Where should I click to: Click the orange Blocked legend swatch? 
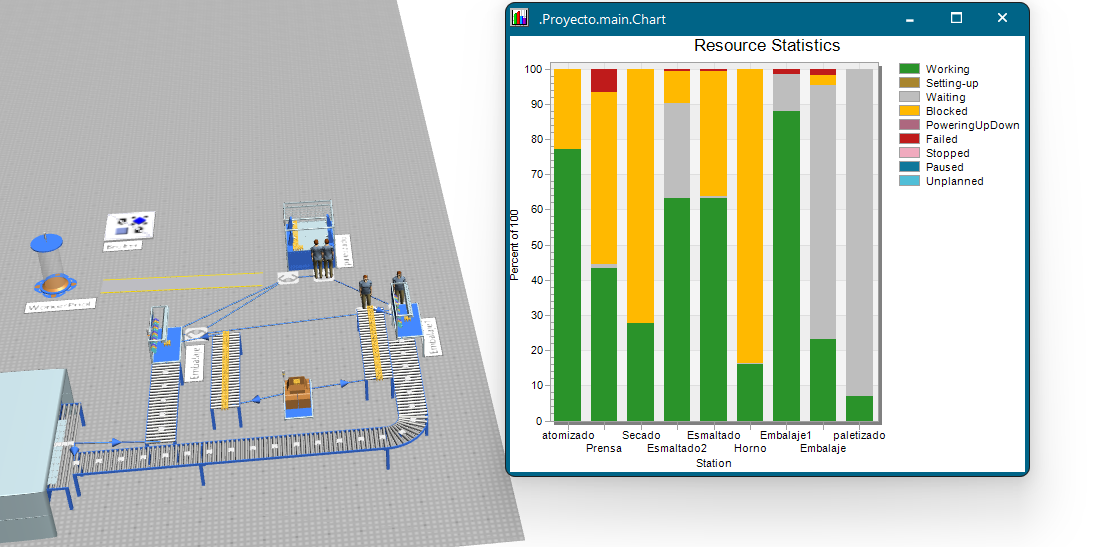(909, 111)
